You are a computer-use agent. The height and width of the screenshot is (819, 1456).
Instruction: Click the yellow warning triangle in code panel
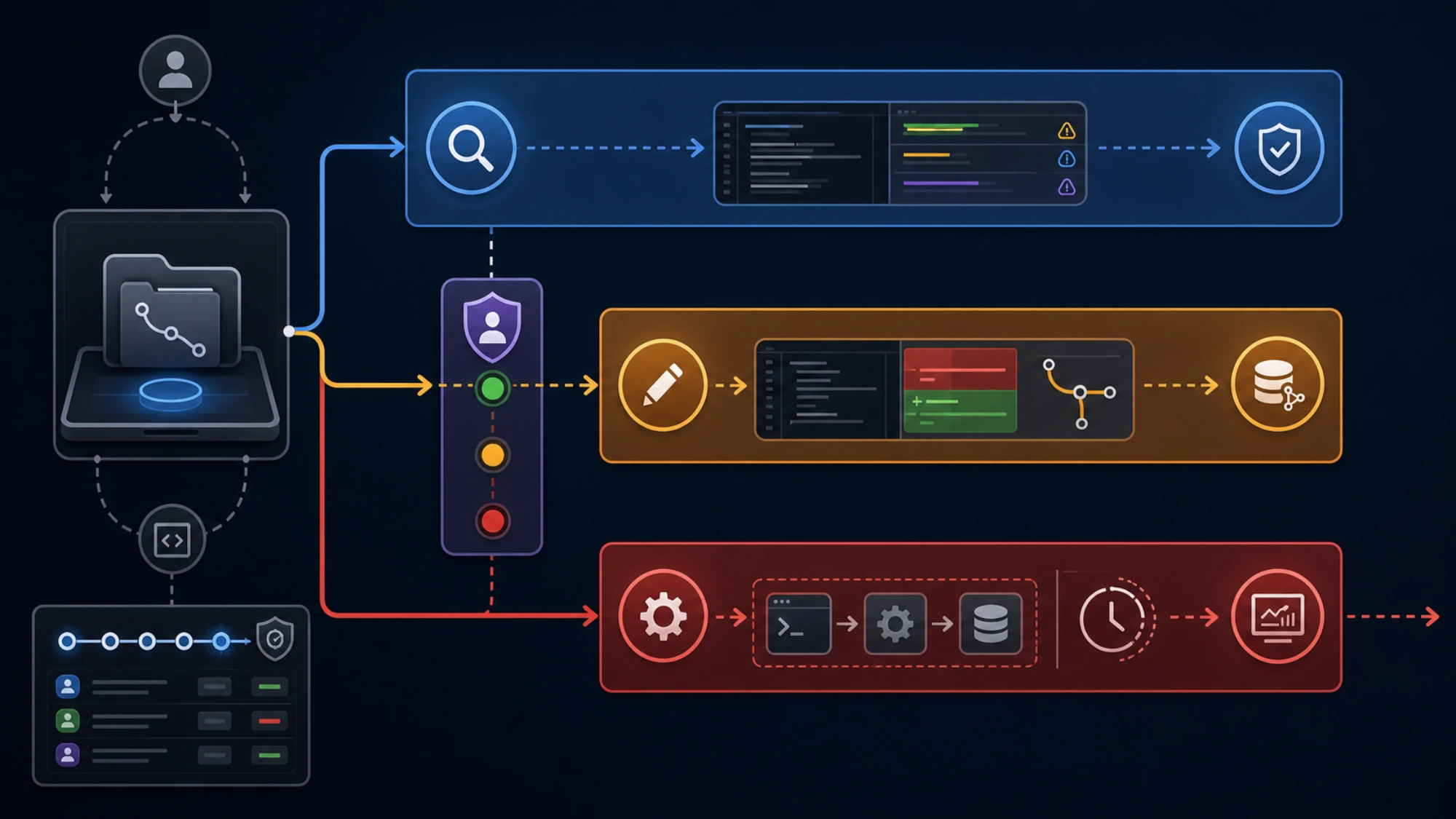(x=1067, y=131)
